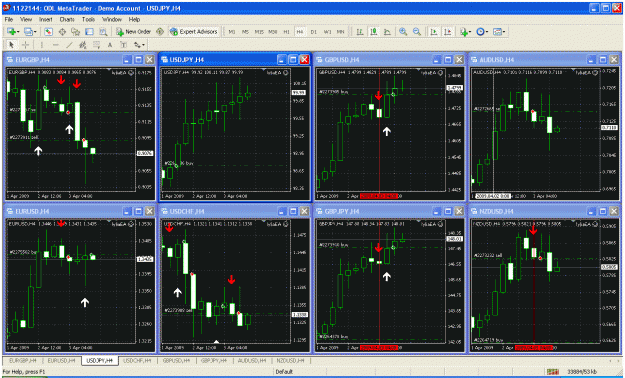The height and width of the screenshot is (378, 625).
Task: Zoom out on the chart
Action: point(417,32)
